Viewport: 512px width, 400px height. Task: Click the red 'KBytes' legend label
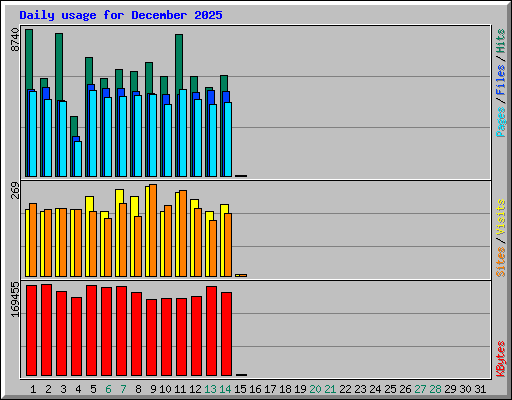coord(500,359)
